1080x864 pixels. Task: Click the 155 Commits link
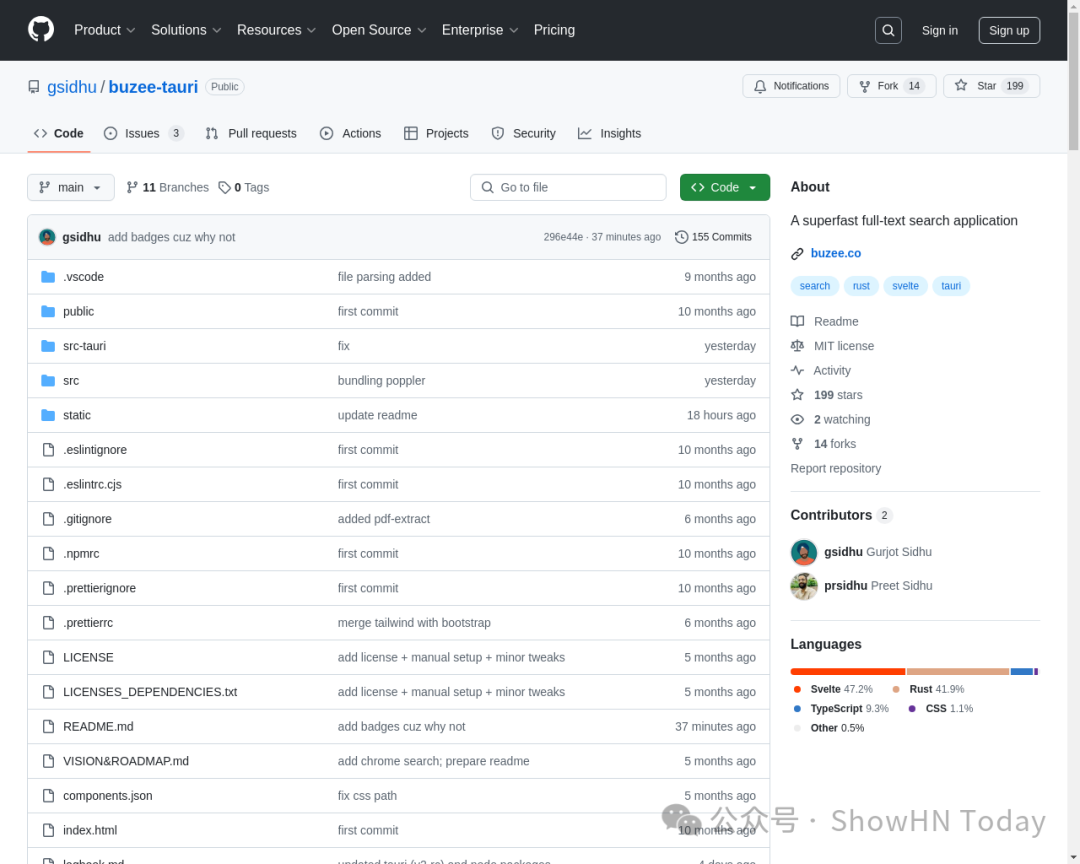(x=714, y=237)
